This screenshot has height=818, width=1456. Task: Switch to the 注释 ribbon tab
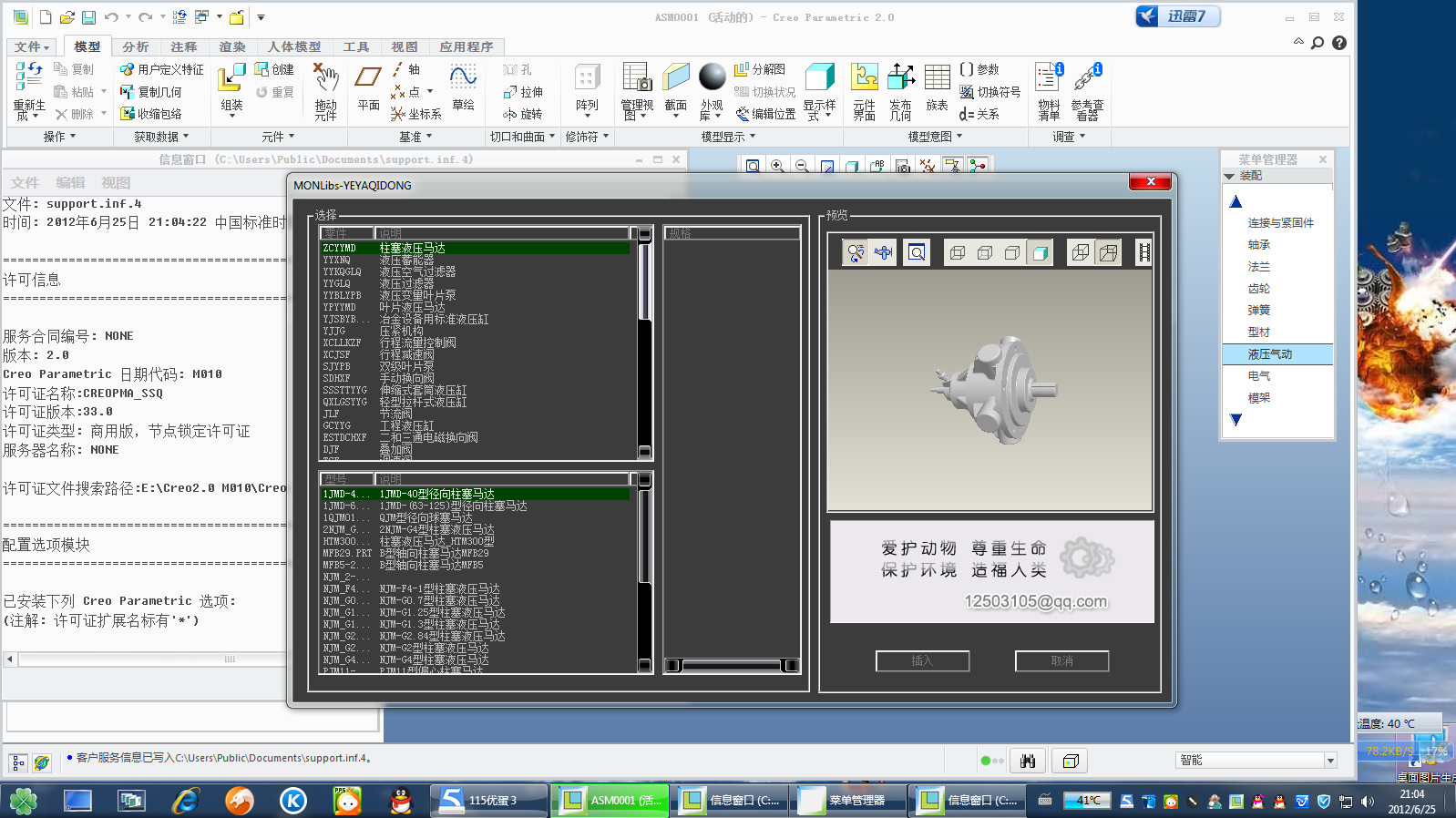pyautogui.click(x=184, y=46)
